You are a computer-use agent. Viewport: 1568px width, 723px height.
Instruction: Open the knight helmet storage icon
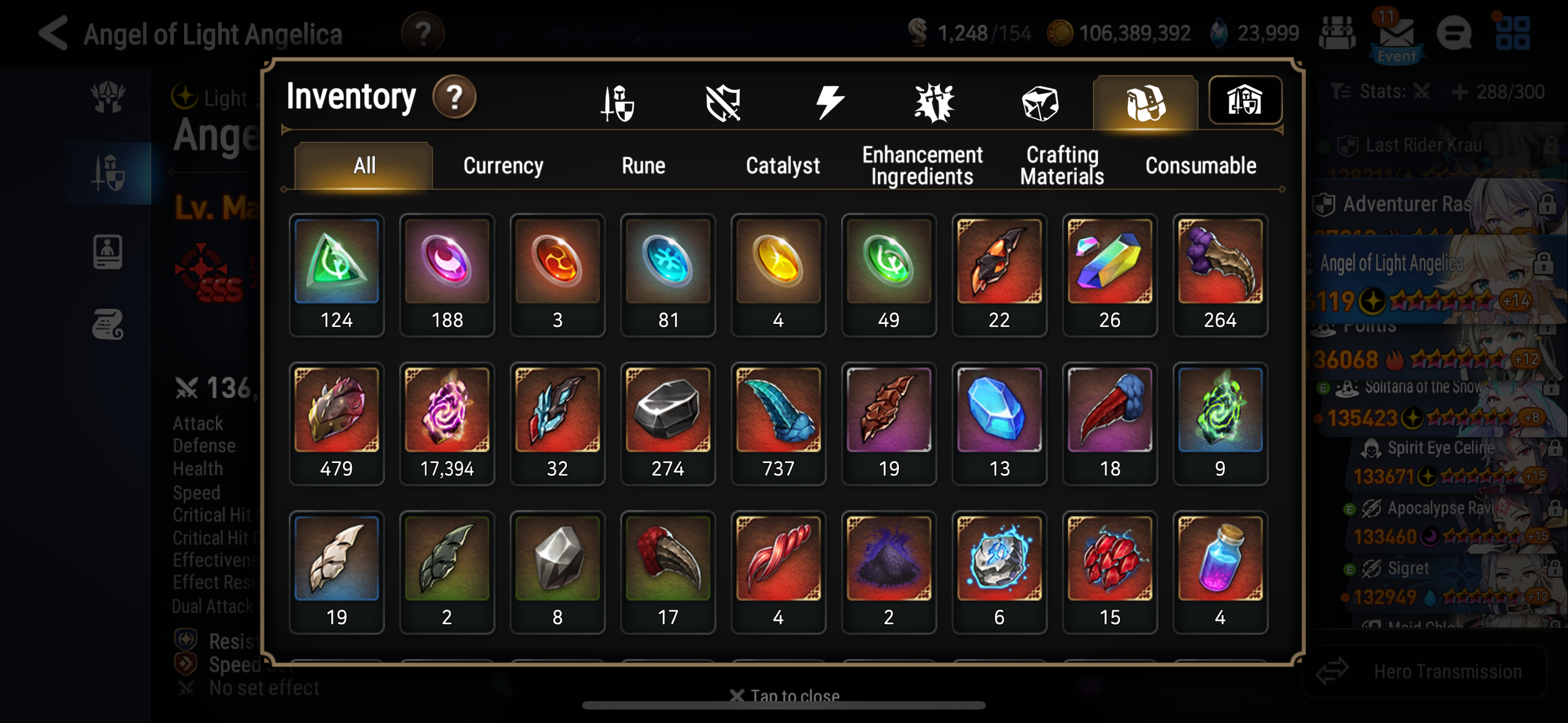pyautogui.click(x=1245, y=100)
